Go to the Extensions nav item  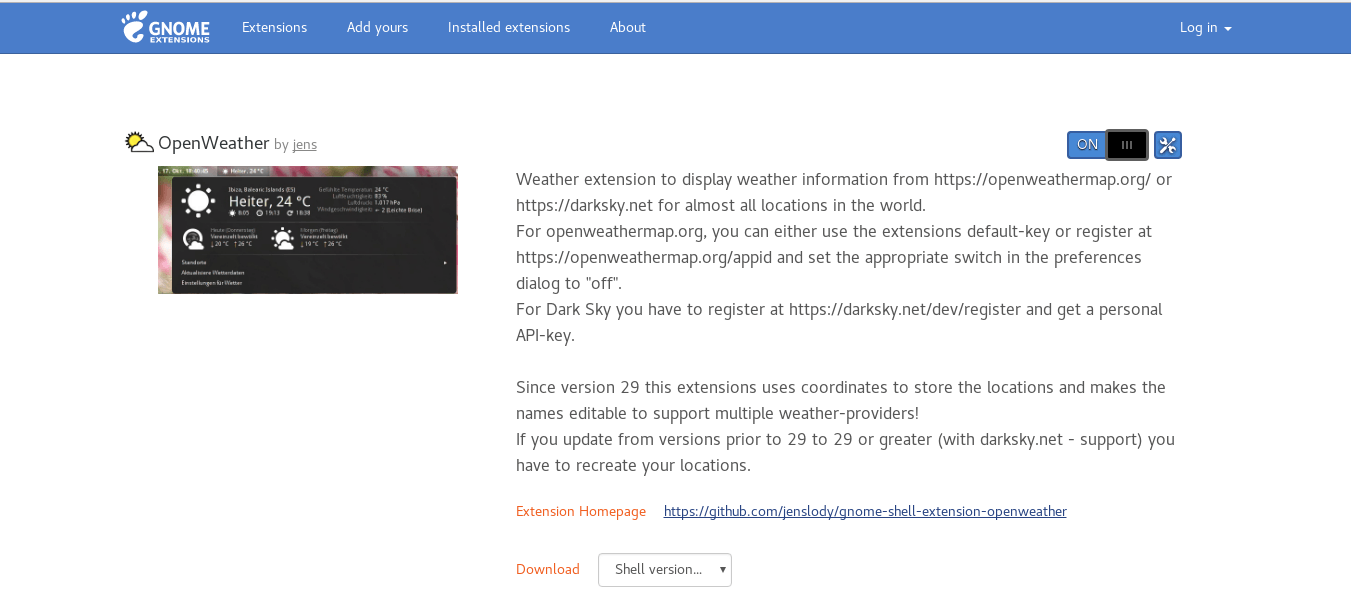[x=274, y=27]
